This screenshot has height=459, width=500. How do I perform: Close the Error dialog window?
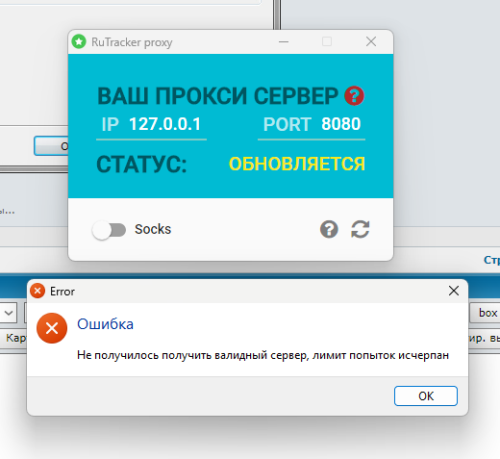coord(454,291)
